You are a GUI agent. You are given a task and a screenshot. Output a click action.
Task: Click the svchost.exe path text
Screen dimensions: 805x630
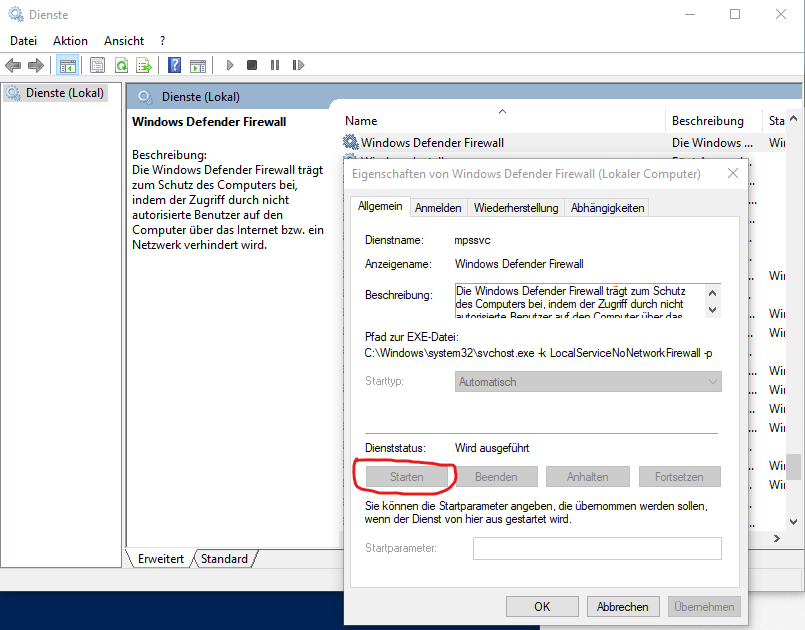pos(538,353)
